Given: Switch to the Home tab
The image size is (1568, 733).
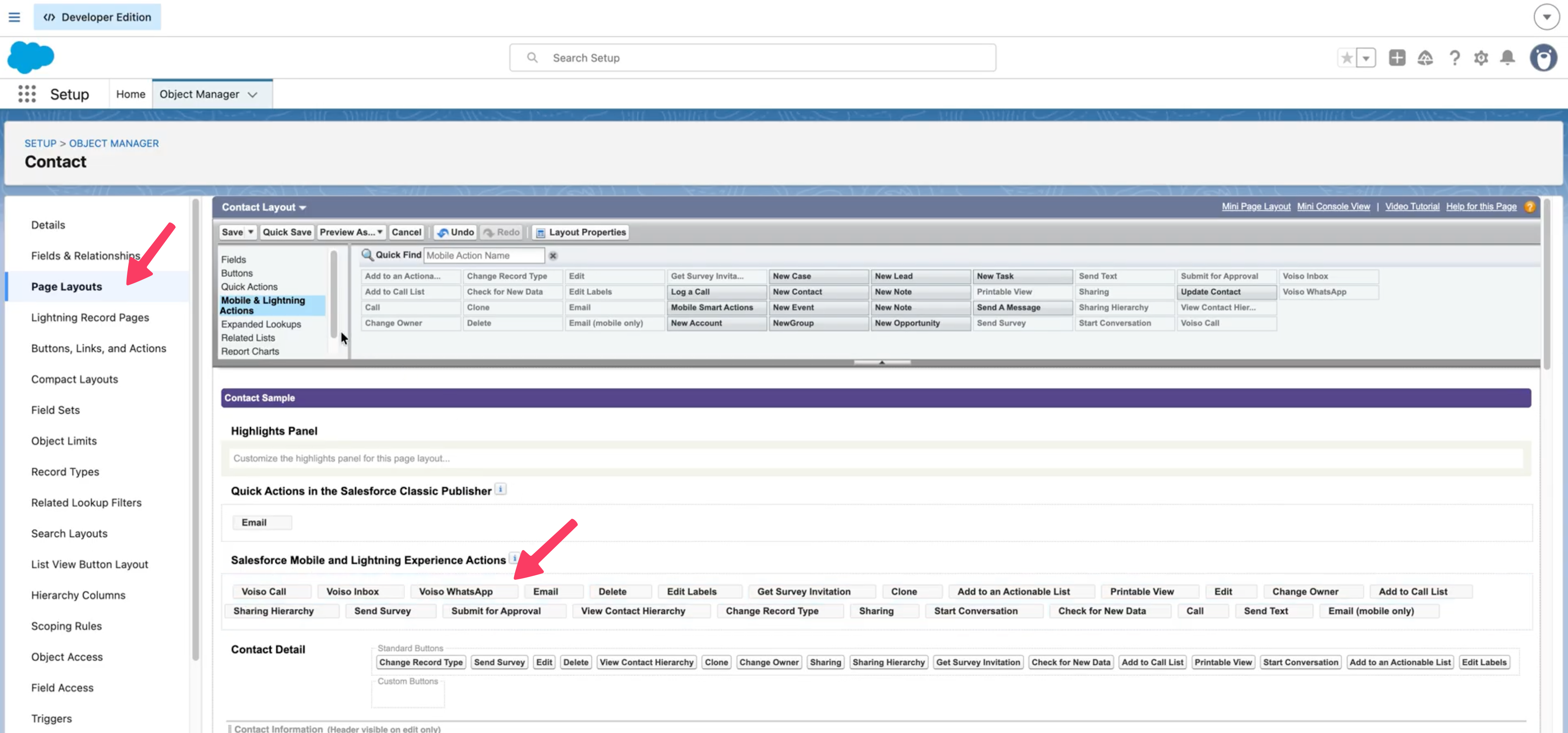Looking at the screenshot, I should [131, 94].
